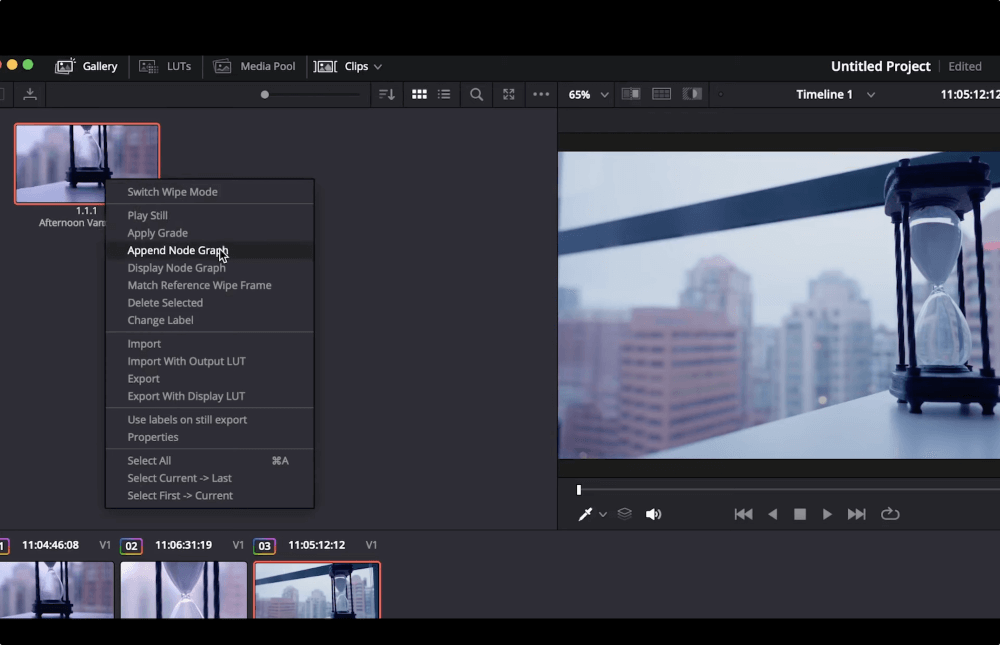Screen dimensions: 1000x645
Task: Select clip 03 thumbnail in timeline
Action: 317,590
